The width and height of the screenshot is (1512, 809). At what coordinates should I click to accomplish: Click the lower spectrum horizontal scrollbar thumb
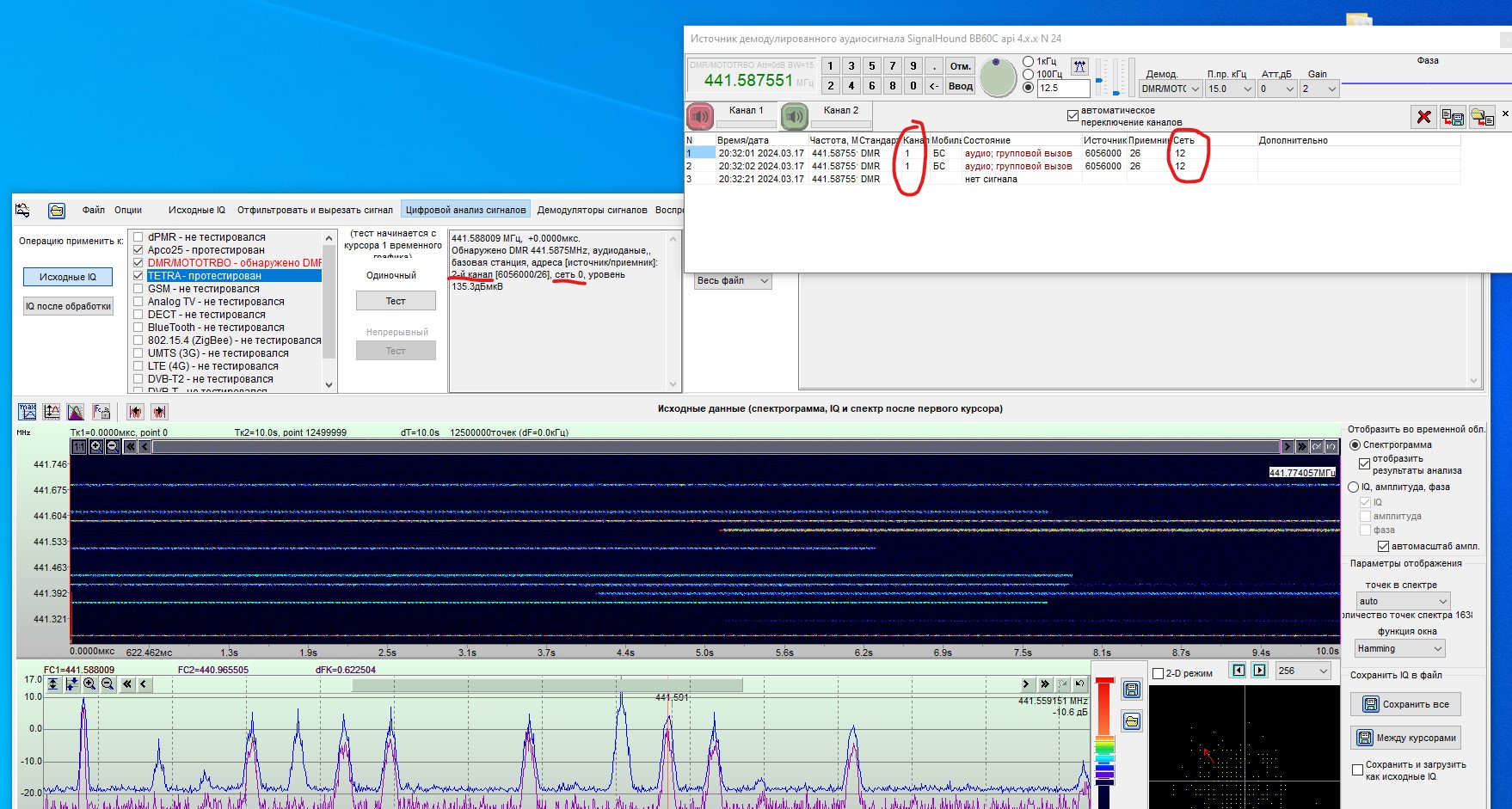click(x=547, y=684)
